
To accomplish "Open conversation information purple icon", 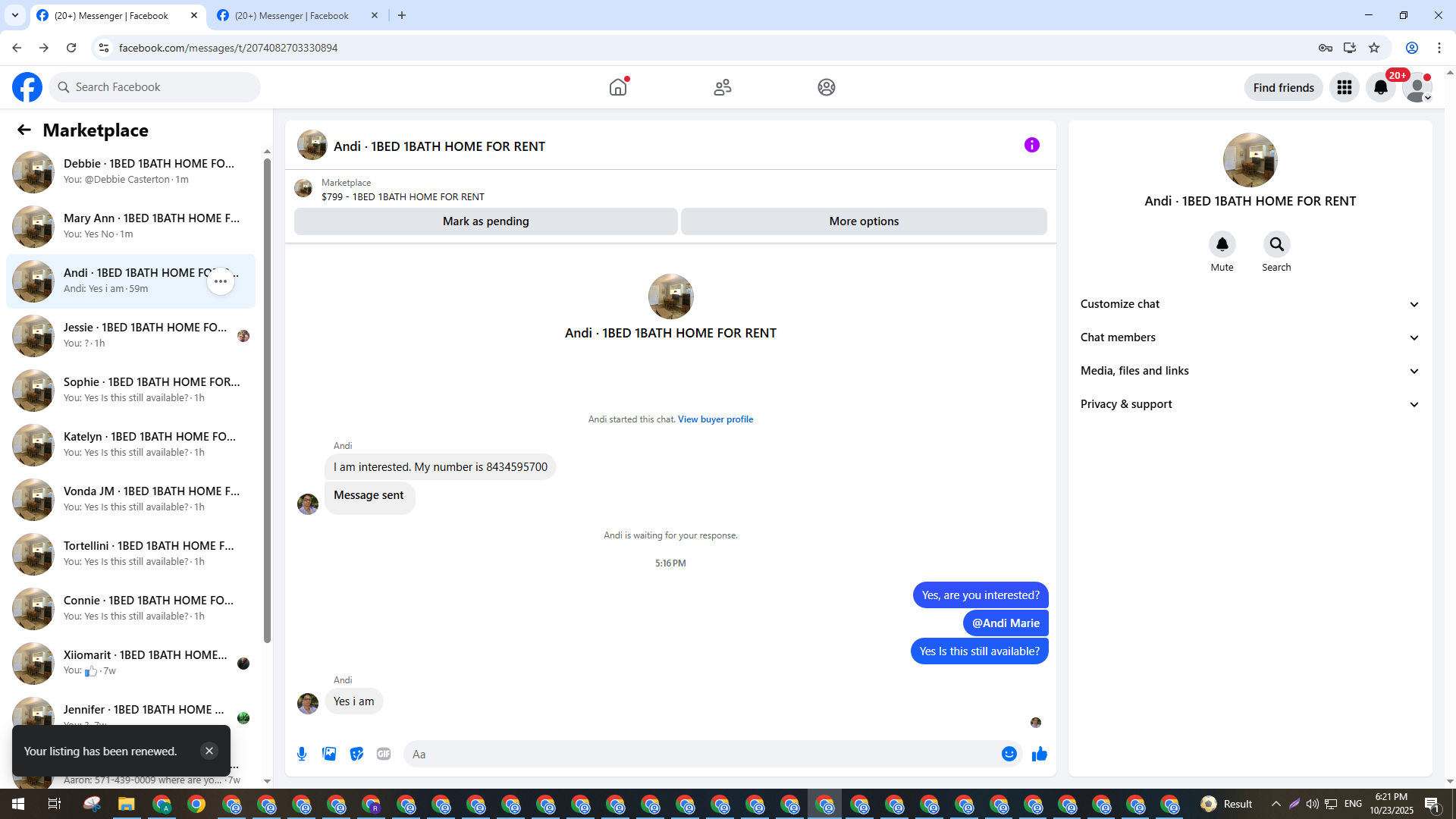I will (1031, 145).
